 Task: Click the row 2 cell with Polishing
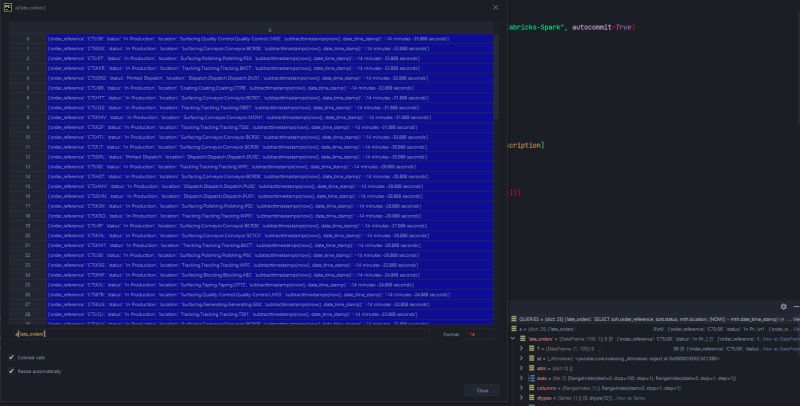(270, 58)
